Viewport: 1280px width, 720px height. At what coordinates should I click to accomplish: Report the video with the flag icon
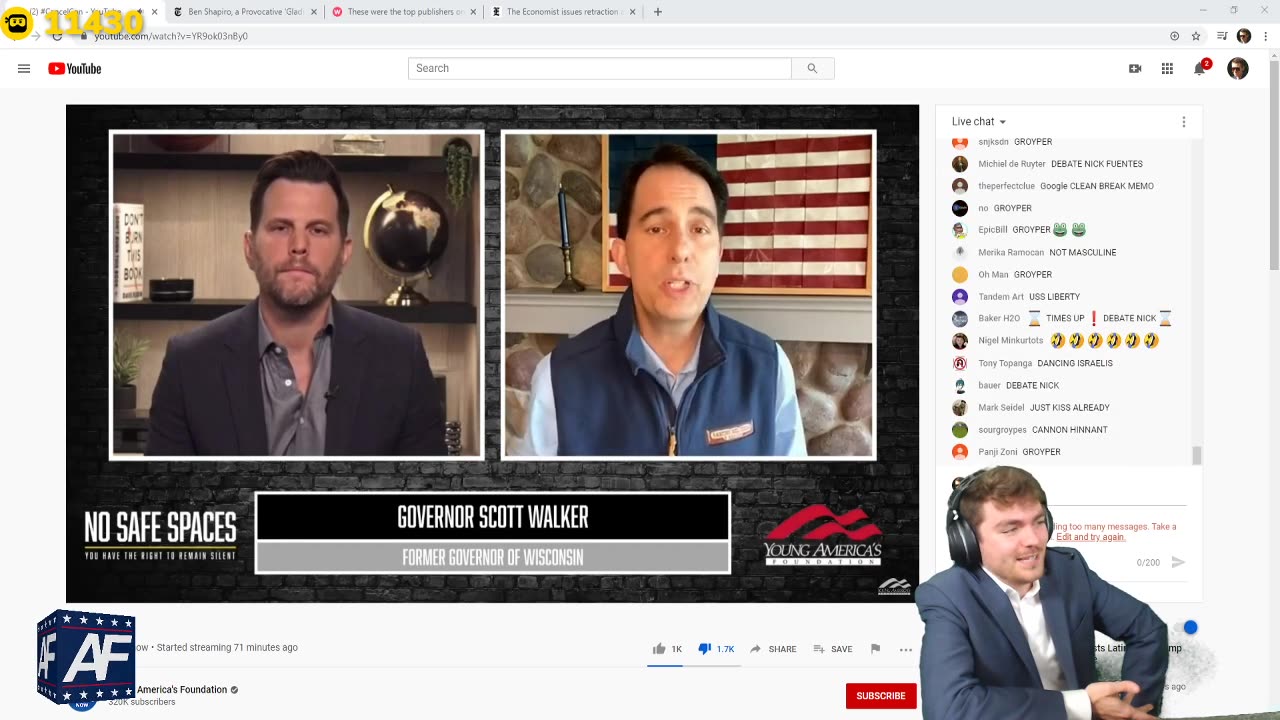[875, 649]
